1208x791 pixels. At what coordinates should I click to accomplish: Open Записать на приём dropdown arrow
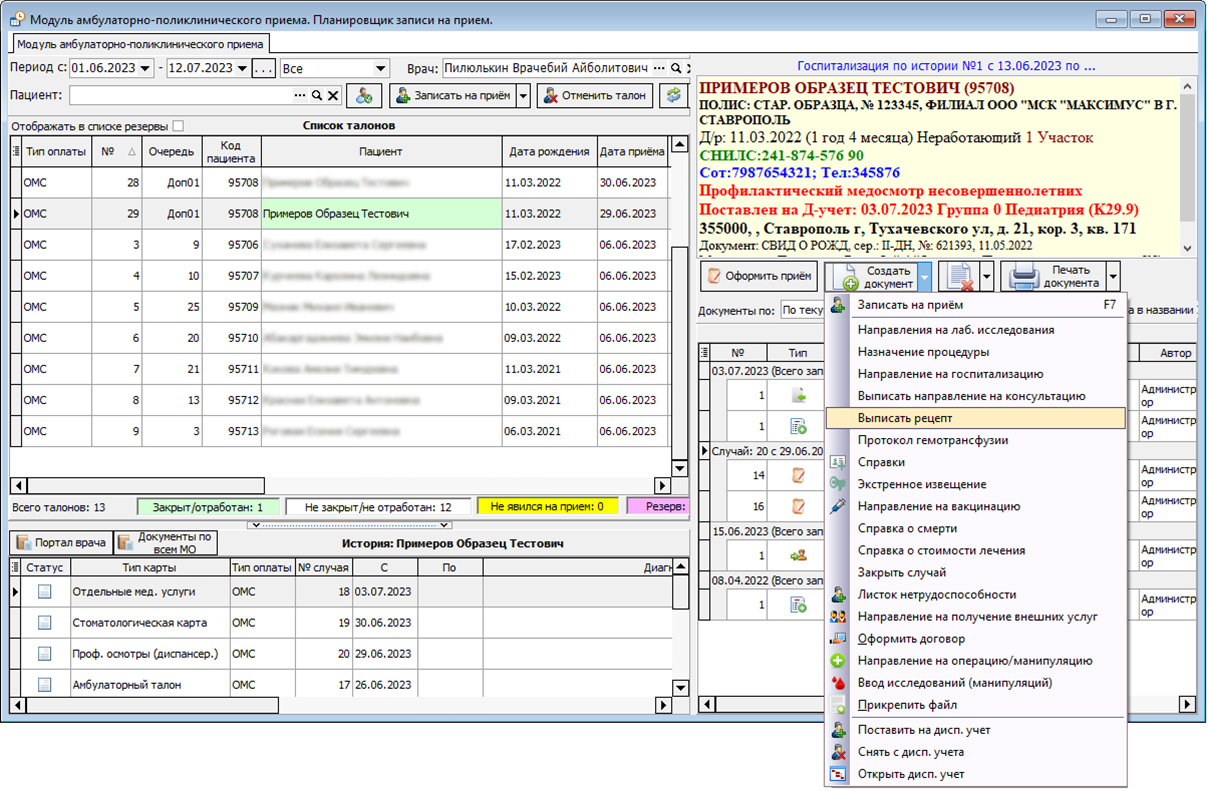[x=523, y=96]
